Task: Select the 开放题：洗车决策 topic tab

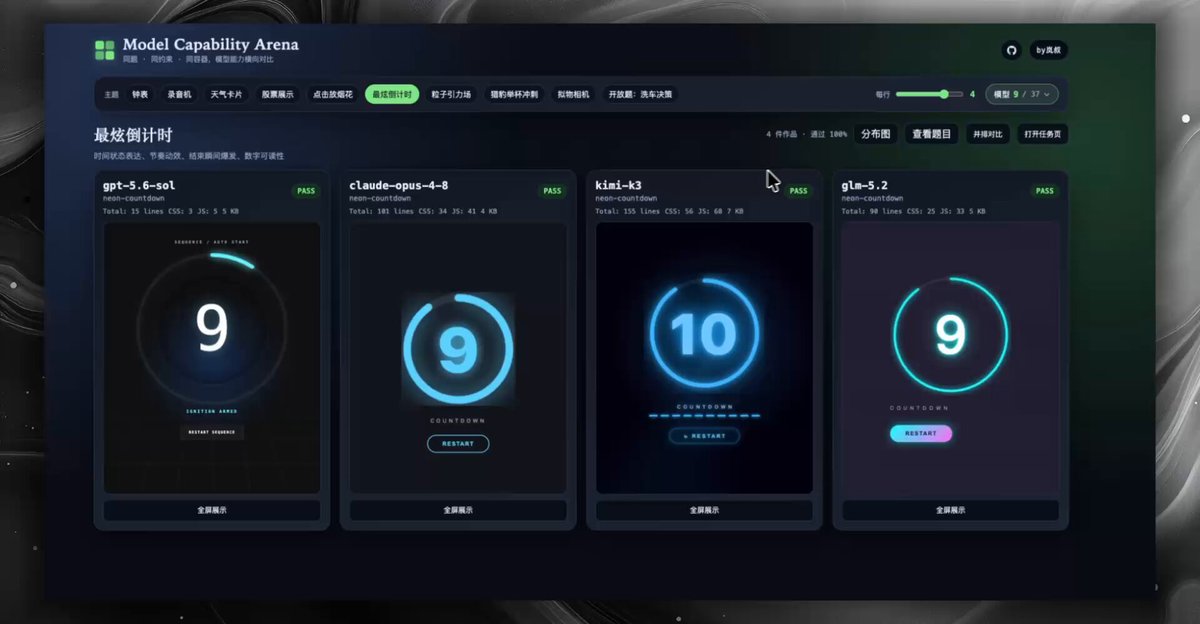Action: coord(641,94)
